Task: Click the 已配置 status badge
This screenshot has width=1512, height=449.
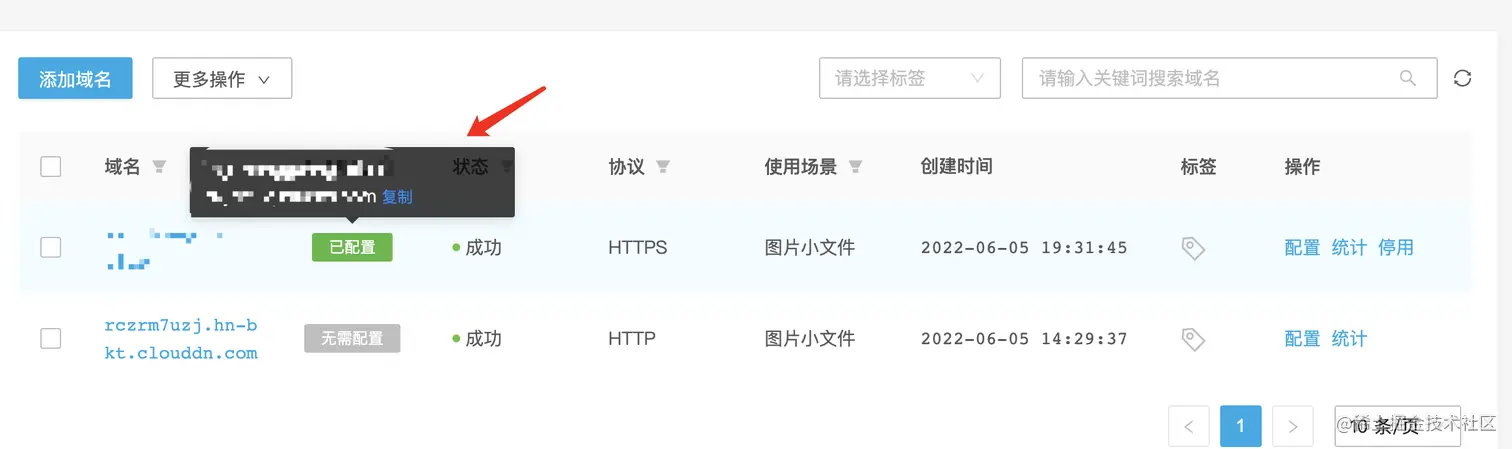Action: [x=352, y=248]
